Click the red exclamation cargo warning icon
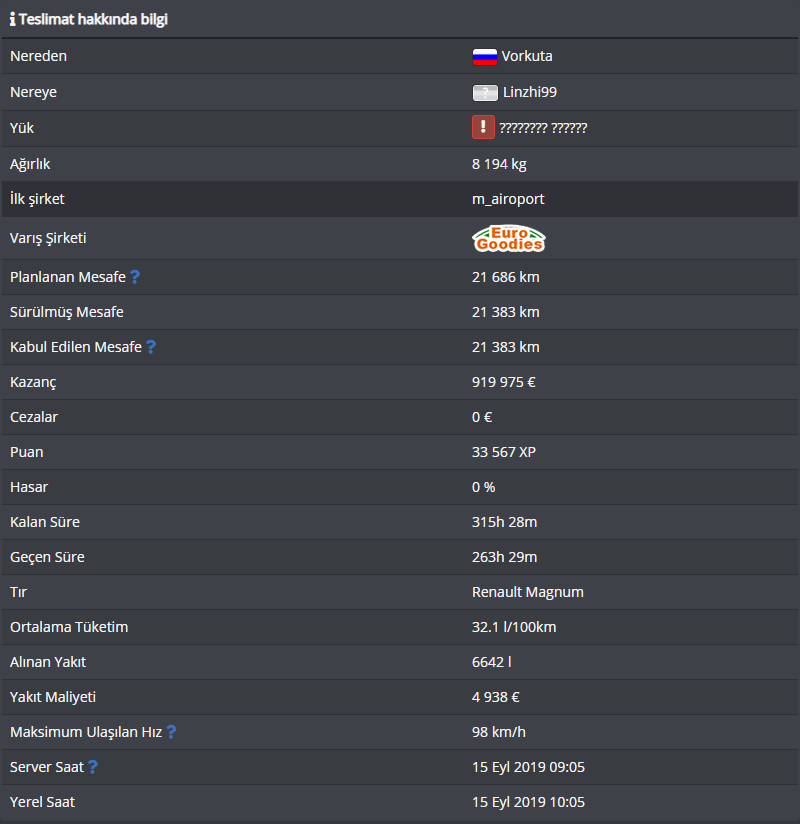Image resolution: width=800 pixels, height=824 pixels. (484, 127)
